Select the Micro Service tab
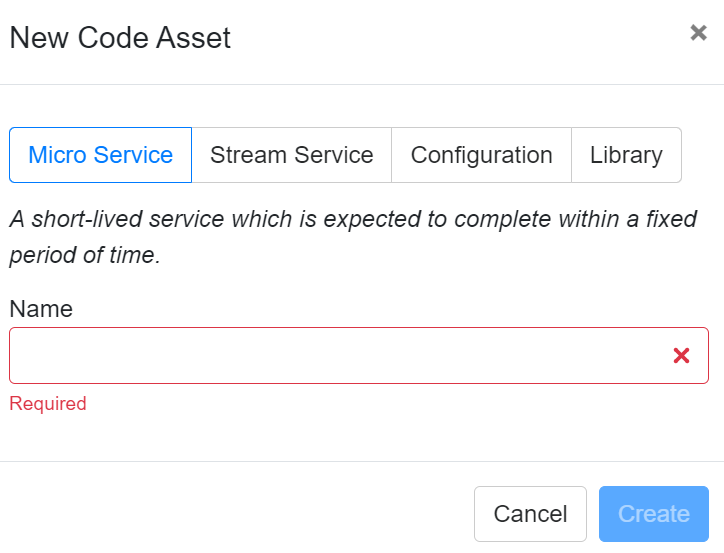The height and width of the screenshot is (553, 724). coord(100,155)
